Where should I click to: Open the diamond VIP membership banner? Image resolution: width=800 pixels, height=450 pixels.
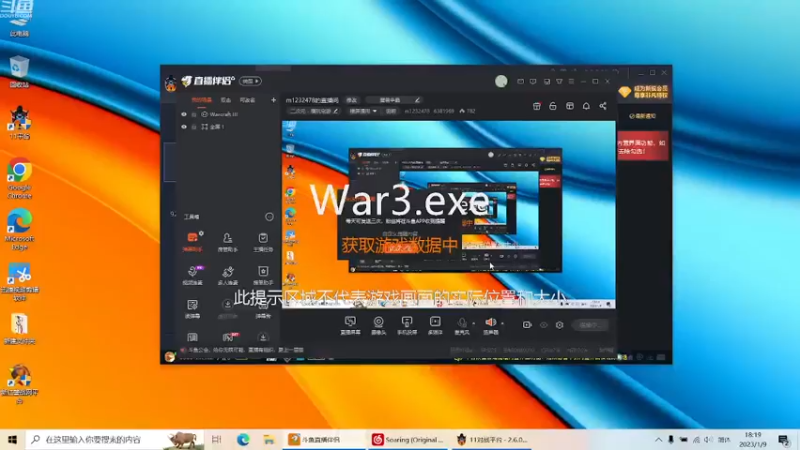[644, 92]
